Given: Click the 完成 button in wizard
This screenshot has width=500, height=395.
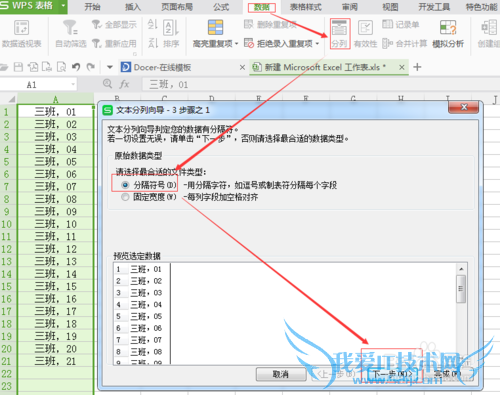Looking at the screenshot, I should click(447, 374).
